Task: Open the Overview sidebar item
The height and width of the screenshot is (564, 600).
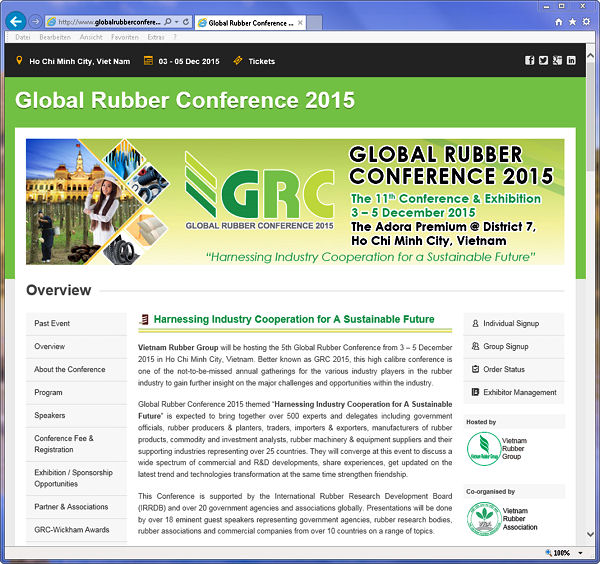Action: [76, 347]
